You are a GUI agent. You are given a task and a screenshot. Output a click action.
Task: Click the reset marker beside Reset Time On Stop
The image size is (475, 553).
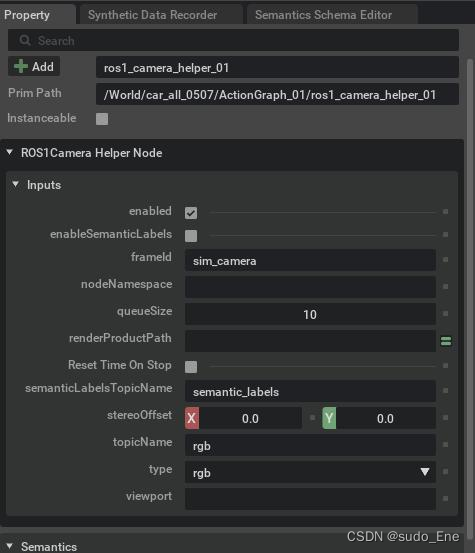tap(445, 366)
